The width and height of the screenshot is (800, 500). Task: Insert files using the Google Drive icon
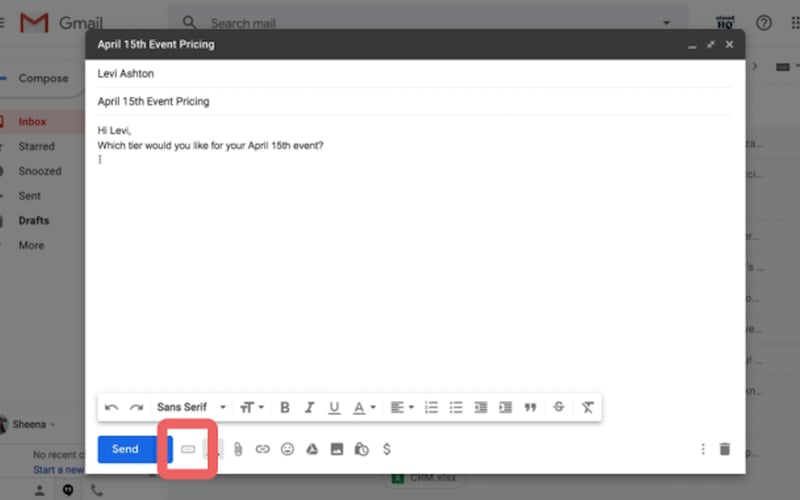tap(312, 449)
